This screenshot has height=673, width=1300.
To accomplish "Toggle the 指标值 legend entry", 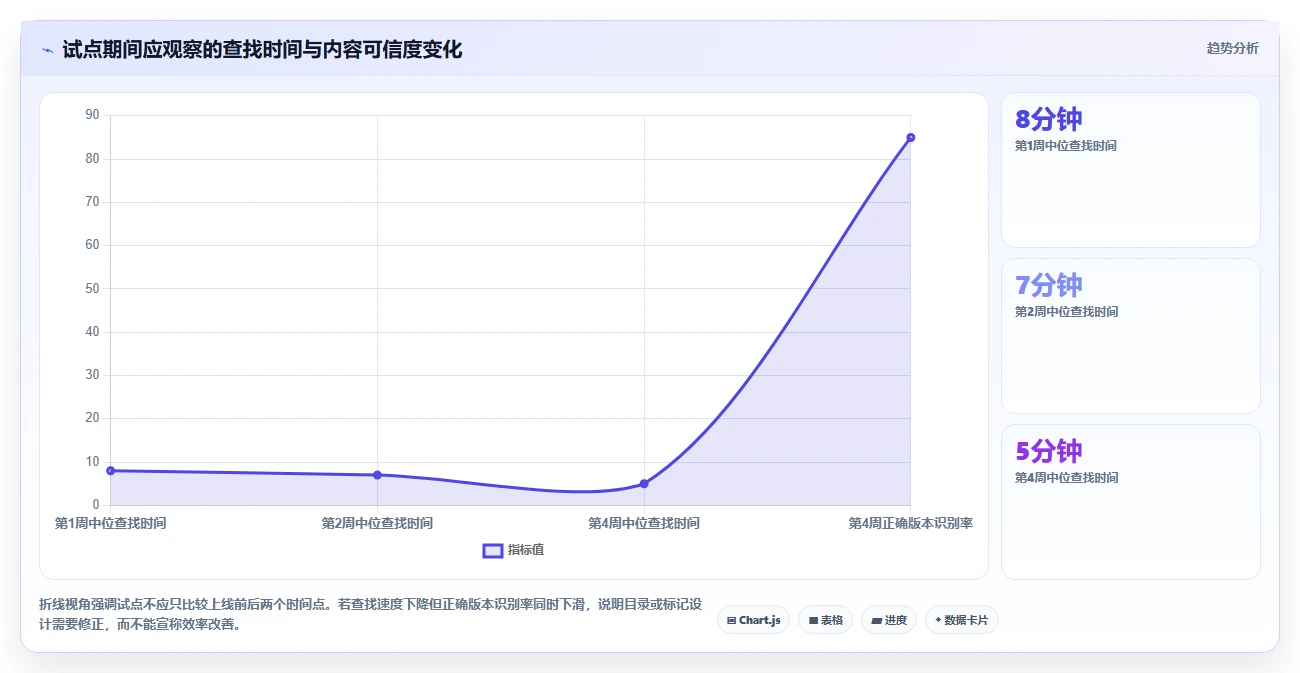I will click(513, 550).
